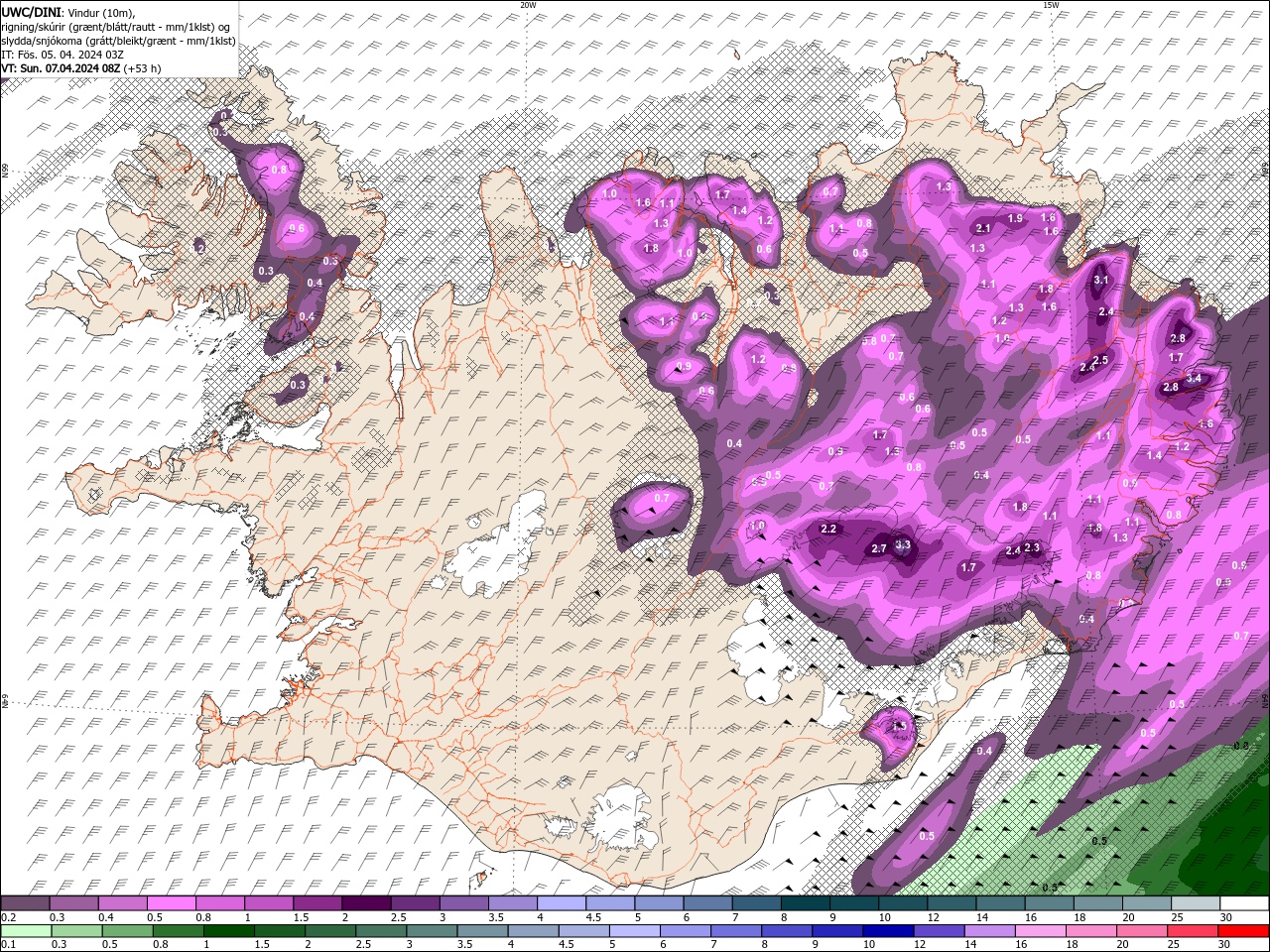Click the crimson 25 rain legend swatch
Image resolution: width=1270 pixels, height=952 pixels.
pyautogui.click(x=1191, y=931)
